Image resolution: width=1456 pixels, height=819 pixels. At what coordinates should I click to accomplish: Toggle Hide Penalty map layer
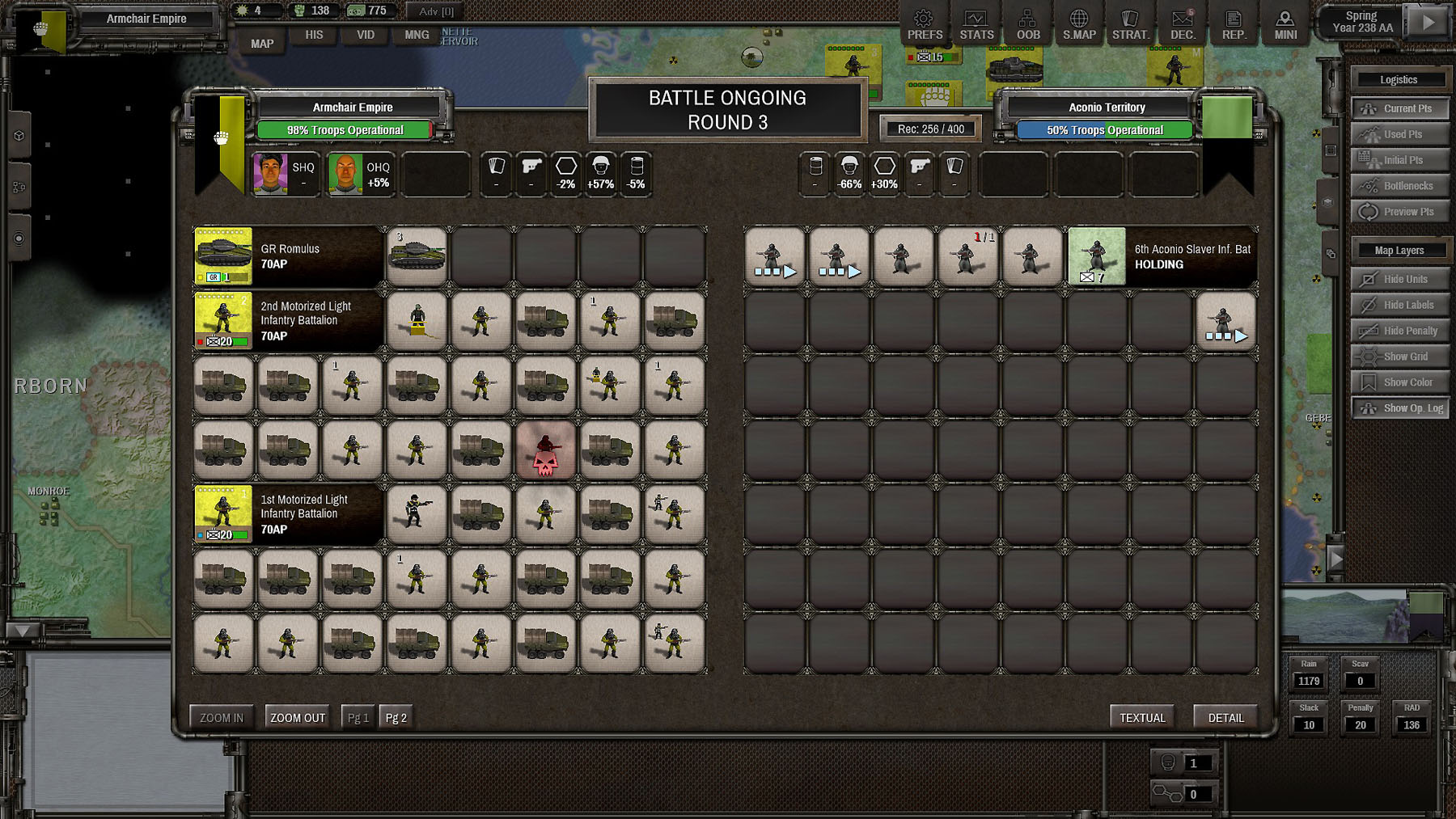click(1399, 331)
